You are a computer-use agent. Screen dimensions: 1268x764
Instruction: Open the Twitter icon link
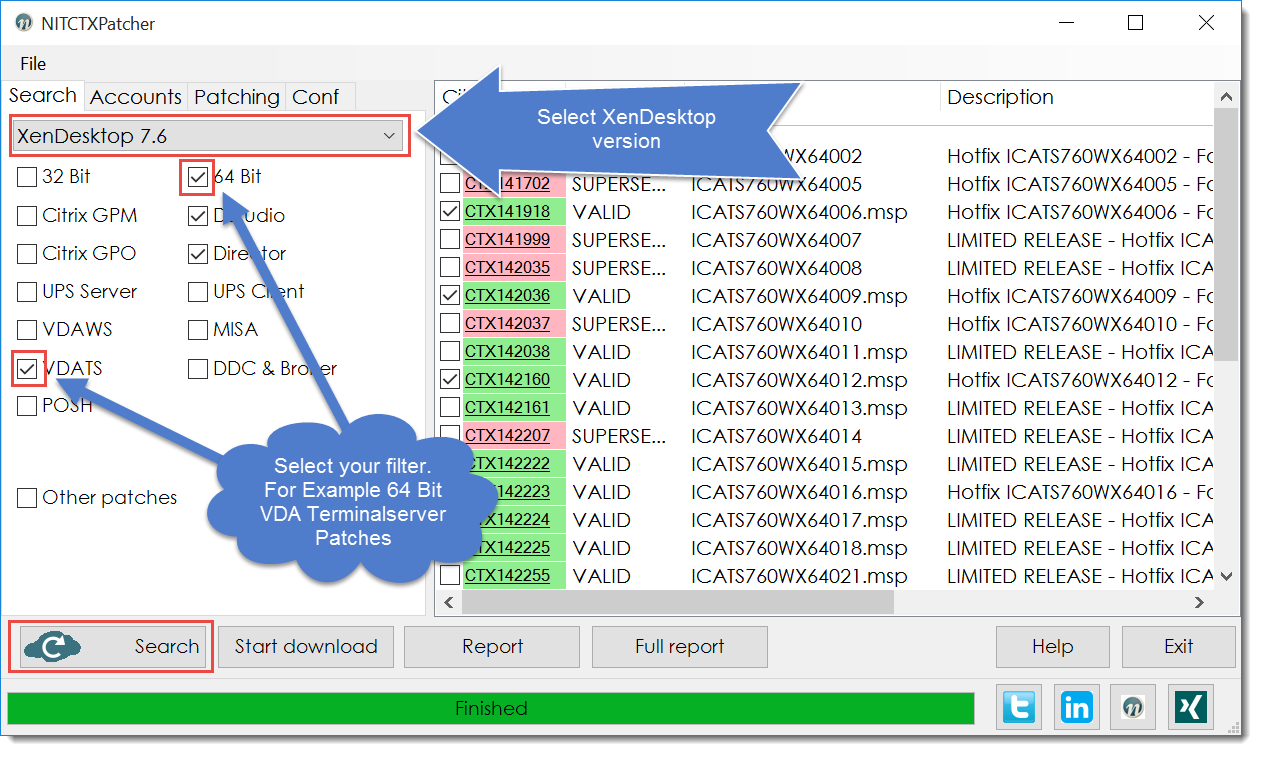[x=1020, y=707]
